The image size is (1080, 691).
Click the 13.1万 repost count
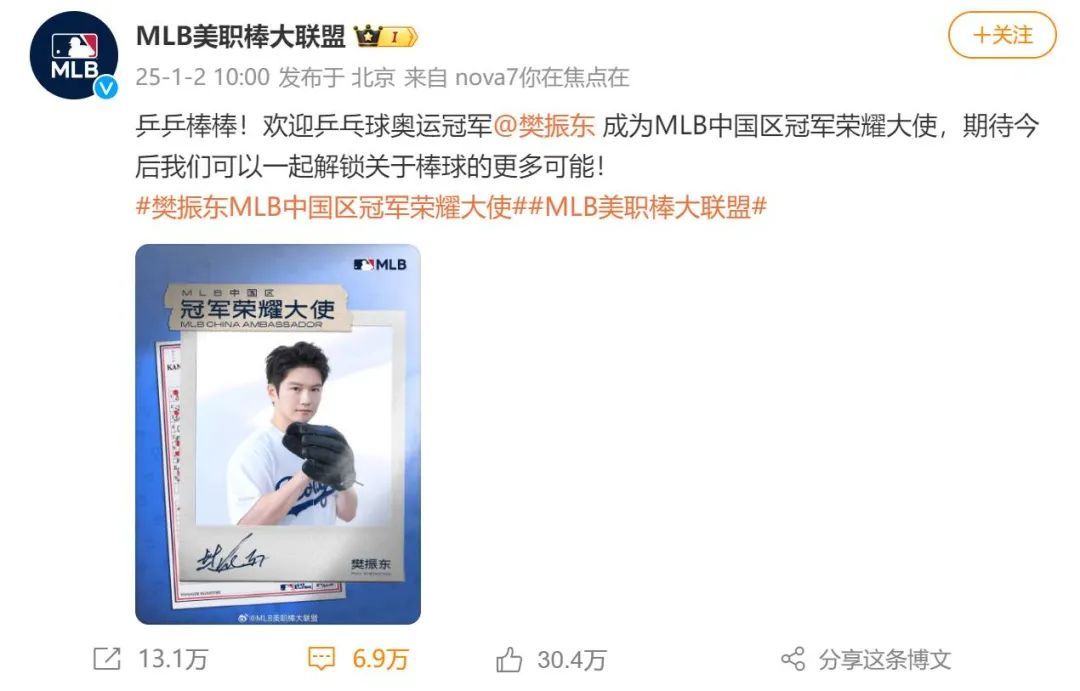pyautogui.click(x=173, y=659)
